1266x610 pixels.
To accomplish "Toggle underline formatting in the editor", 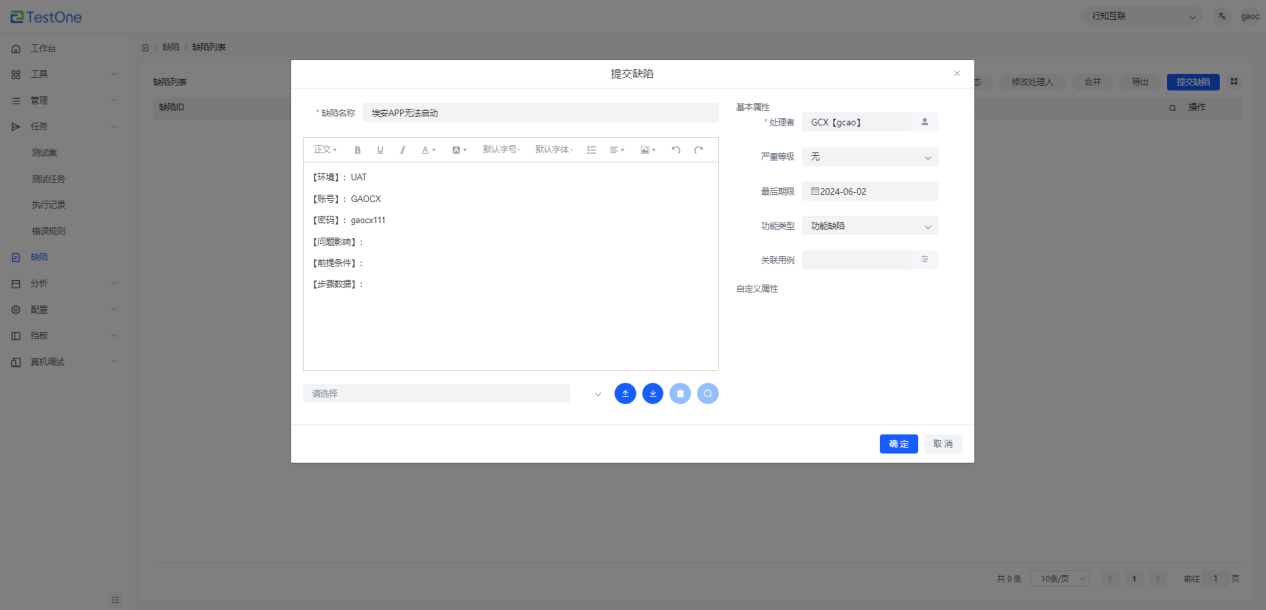I will [380, 150].
